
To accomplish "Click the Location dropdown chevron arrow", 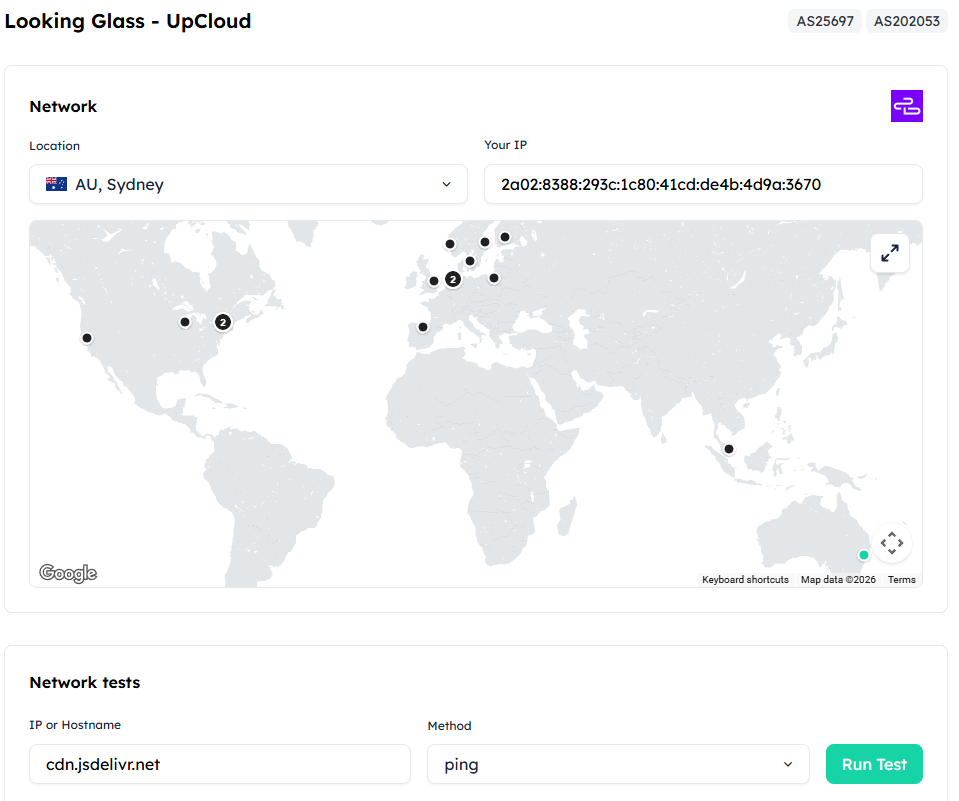I will click(x=446, y=184).
